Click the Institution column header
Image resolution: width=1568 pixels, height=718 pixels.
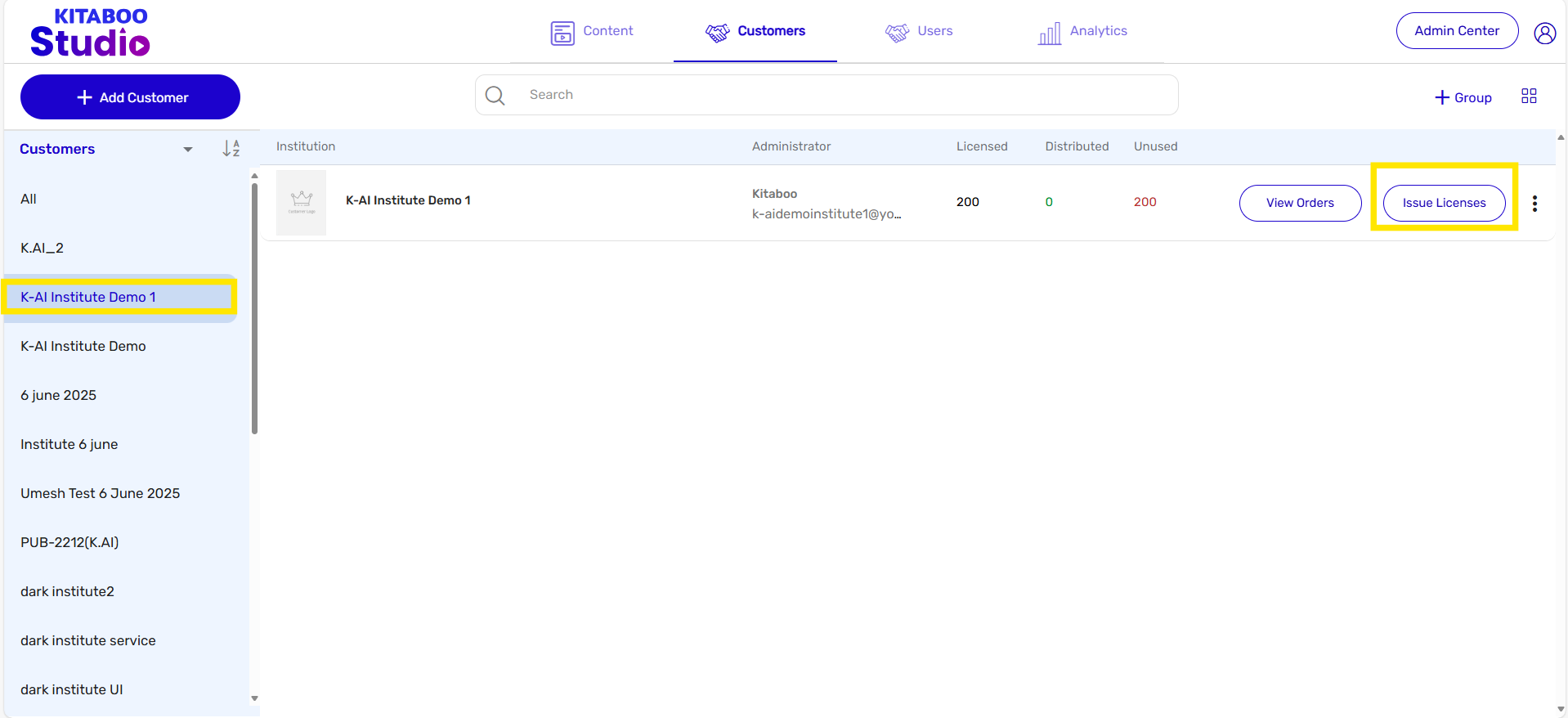pyautogui.click(x=306, y=146)
